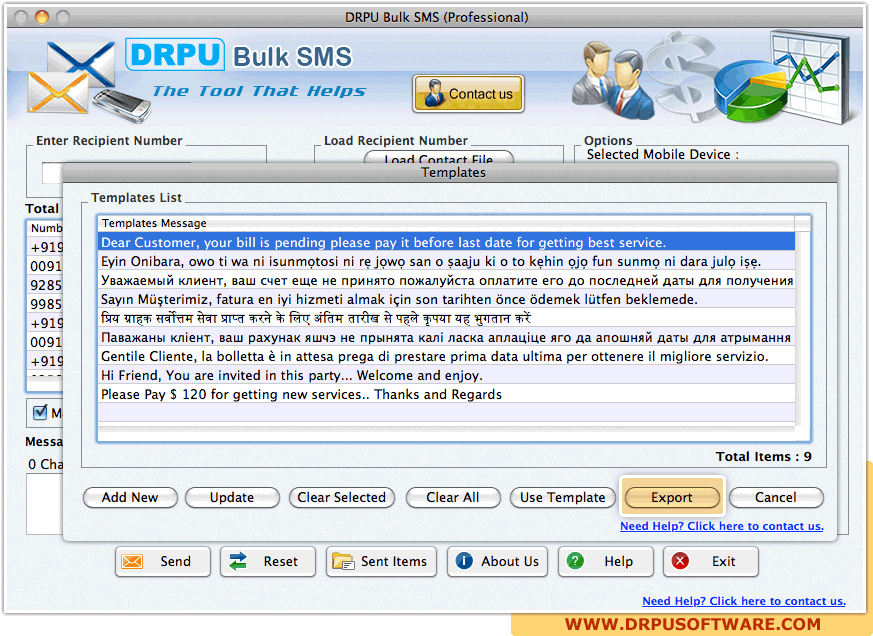Cancel the Templates dialog

tap(776, 497)
